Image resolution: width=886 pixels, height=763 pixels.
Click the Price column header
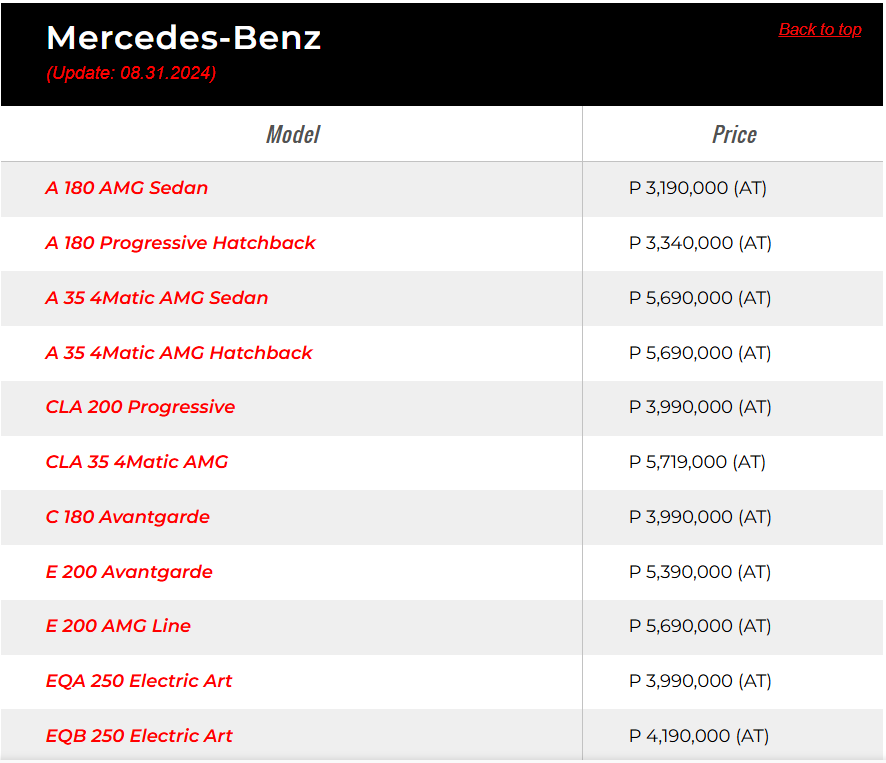(734, 134)
